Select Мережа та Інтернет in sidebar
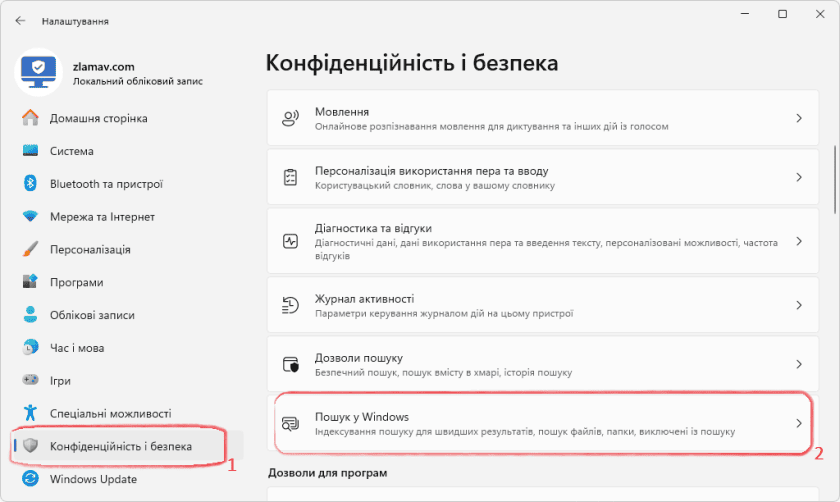The height and width of the screenshot is (502, 840). pos(128,216)
